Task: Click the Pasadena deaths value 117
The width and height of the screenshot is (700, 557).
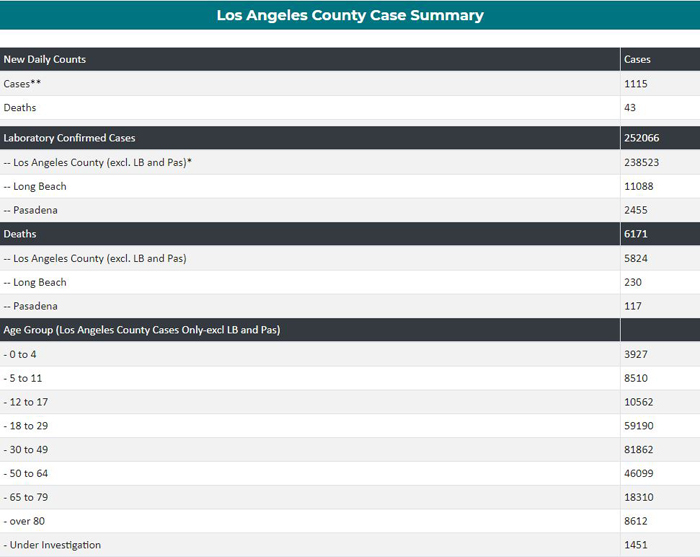Action: (x=633, y=306)
